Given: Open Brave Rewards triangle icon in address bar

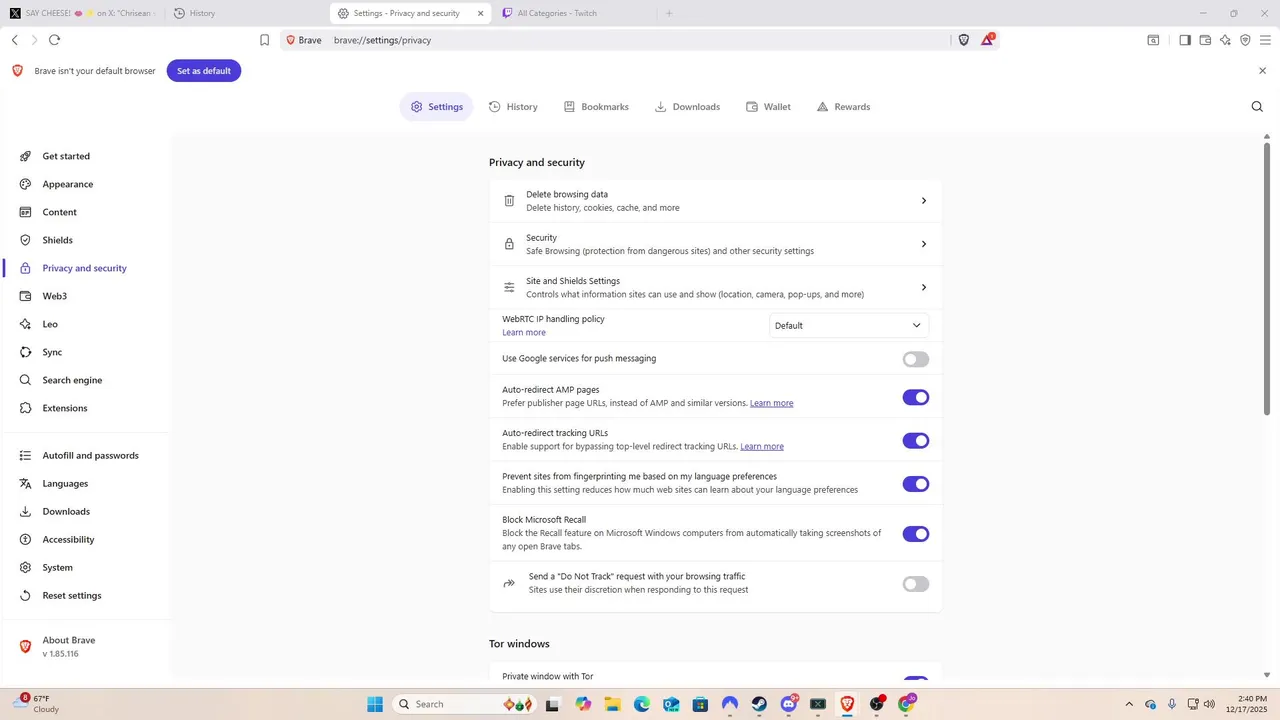Looking at the screenshot, I should [988, 40].
